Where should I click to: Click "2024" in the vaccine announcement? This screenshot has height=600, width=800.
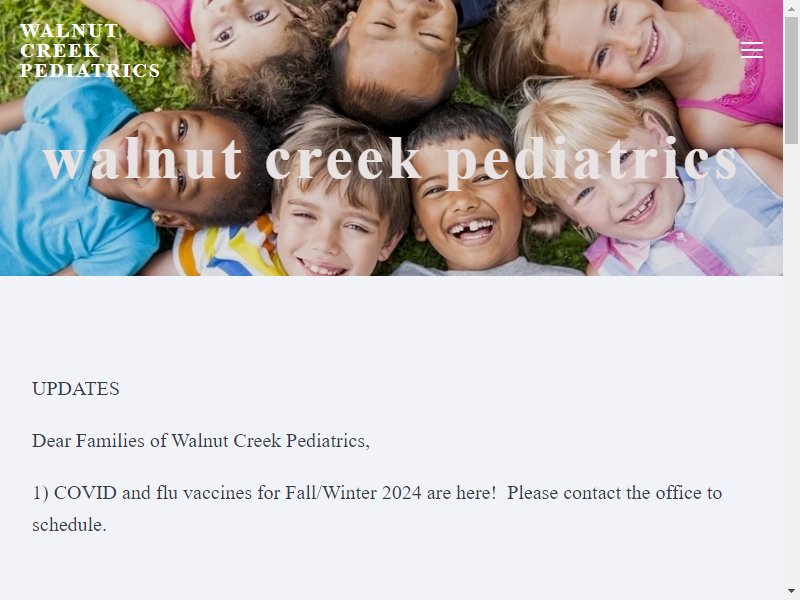pyautogui.click(x=402, y=493)
